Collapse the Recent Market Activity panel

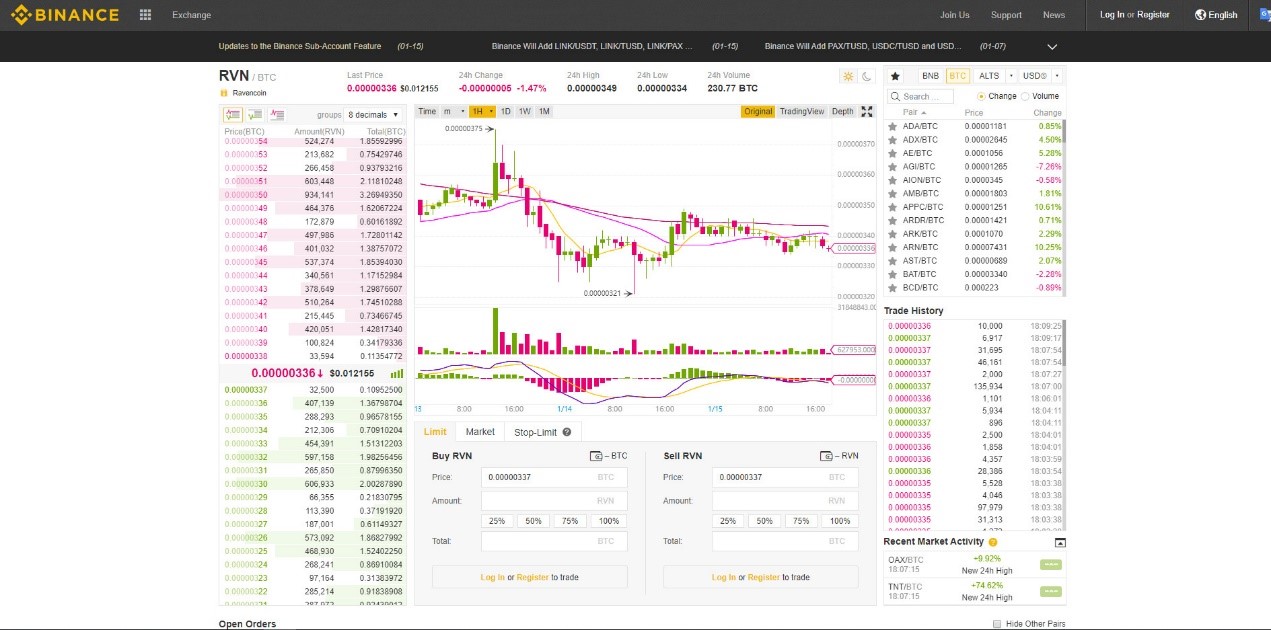(x=1060, y=542)
